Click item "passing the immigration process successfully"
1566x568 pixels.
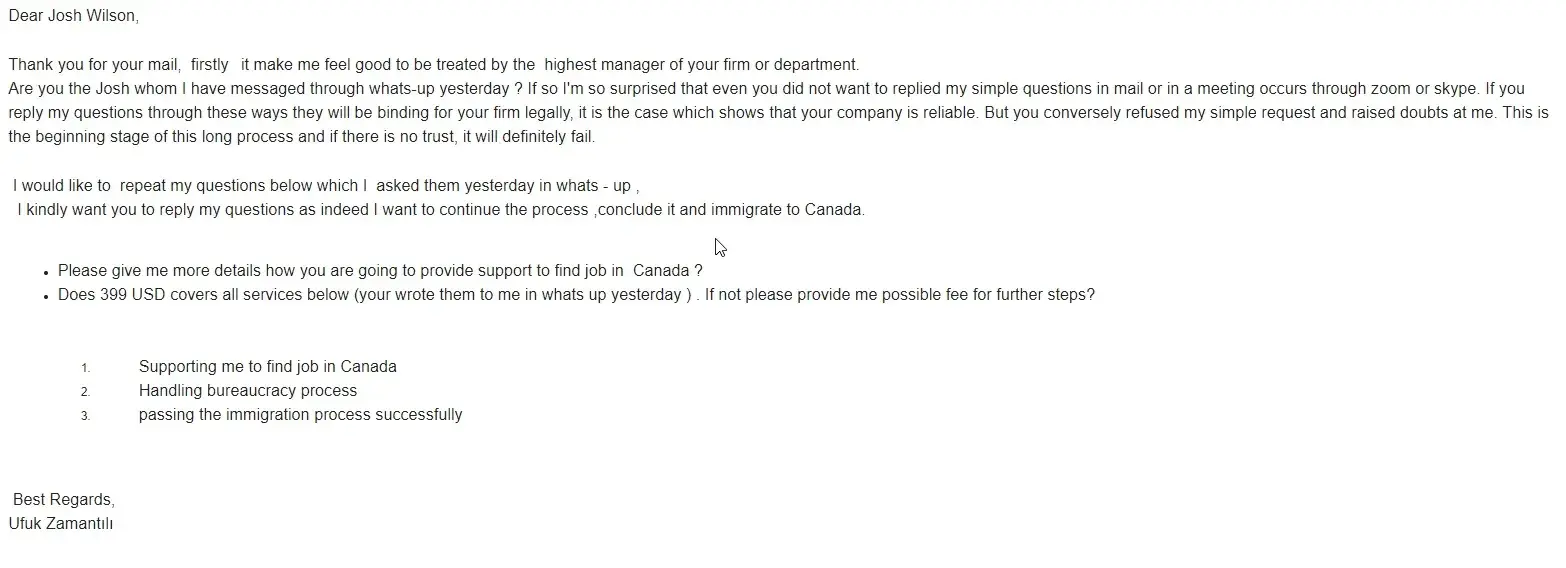pos(300,415)
